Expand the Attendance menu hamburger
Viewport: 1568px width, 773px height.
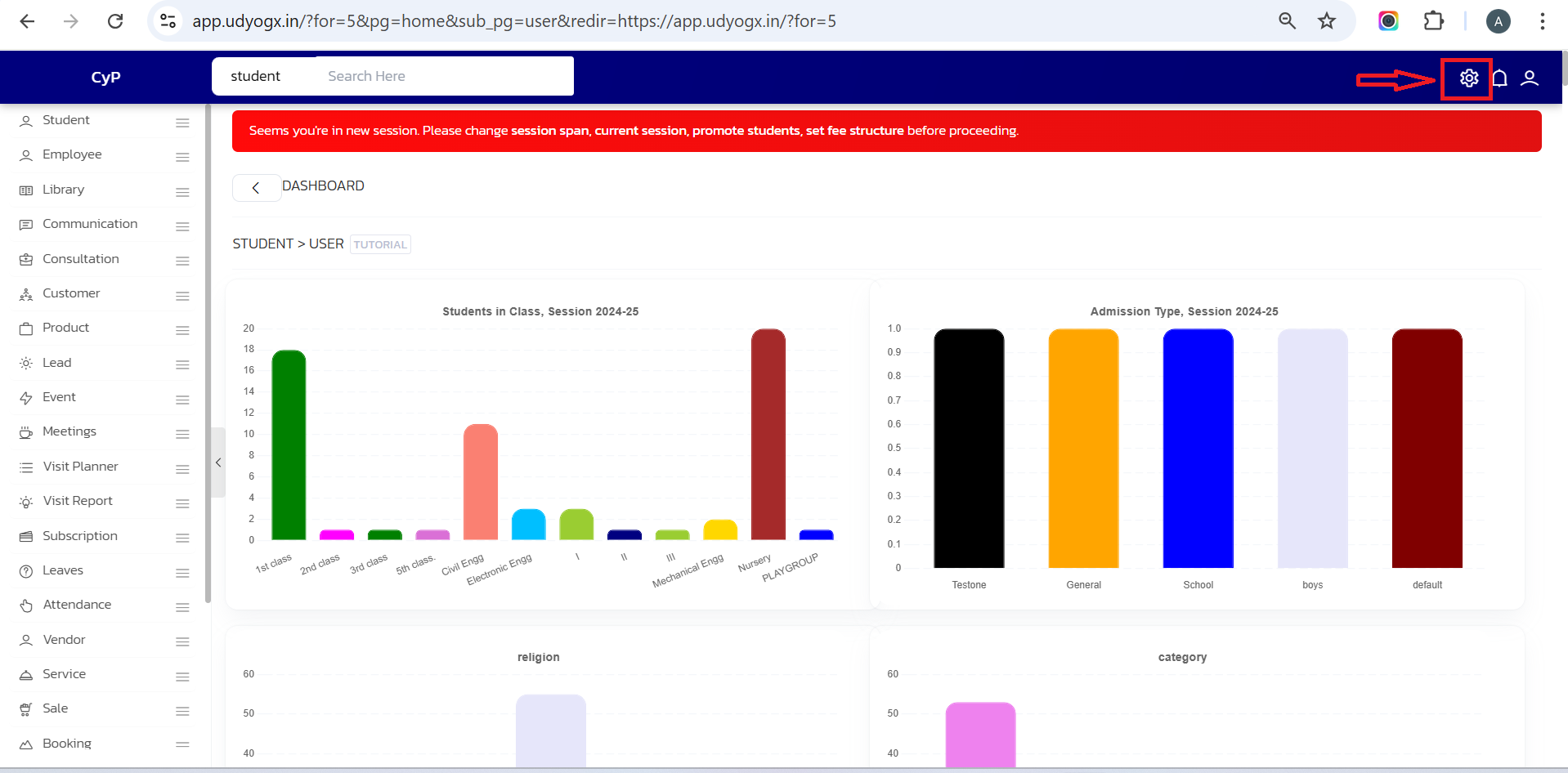[x=182, y=607]
